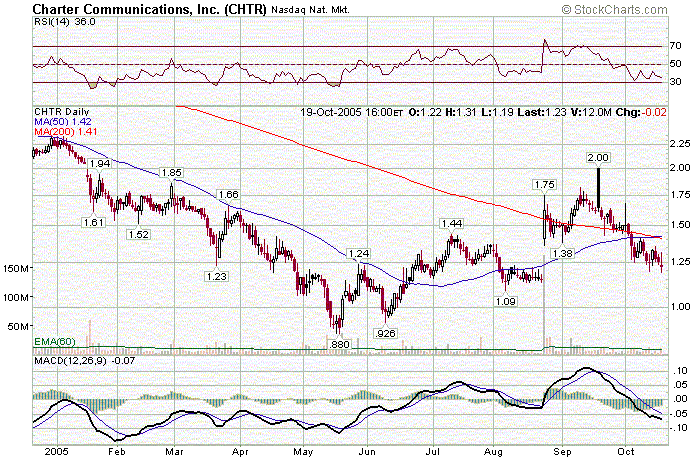This screenshot has height=462, width=700.
Task: Click the MA(50) 1.42 legend
Action: pos(63,121)
